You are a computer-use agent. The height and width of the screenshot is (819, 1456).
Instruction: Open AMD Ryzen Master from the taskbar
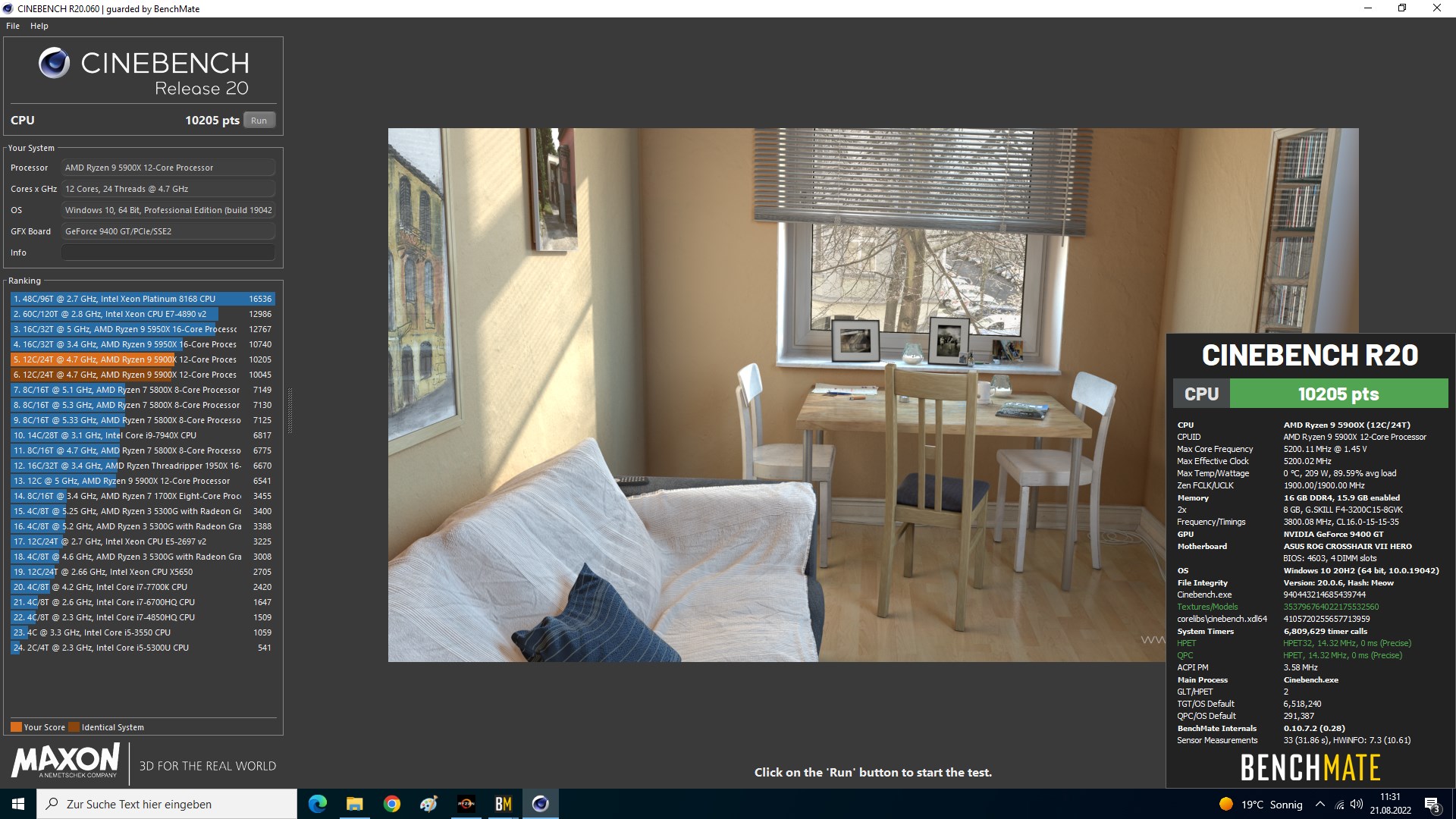pos(466,804)
